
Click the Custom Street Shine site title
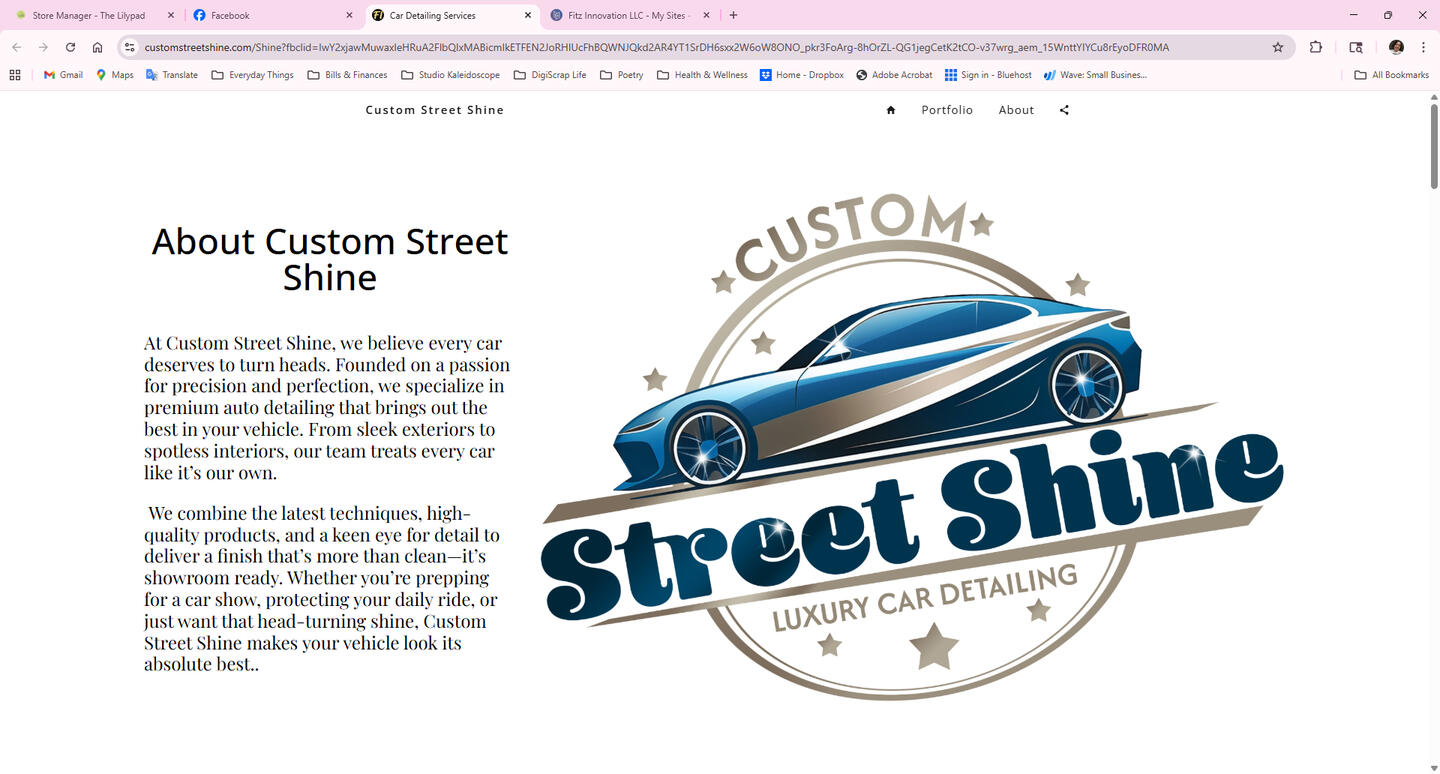[x=434, y=110]
